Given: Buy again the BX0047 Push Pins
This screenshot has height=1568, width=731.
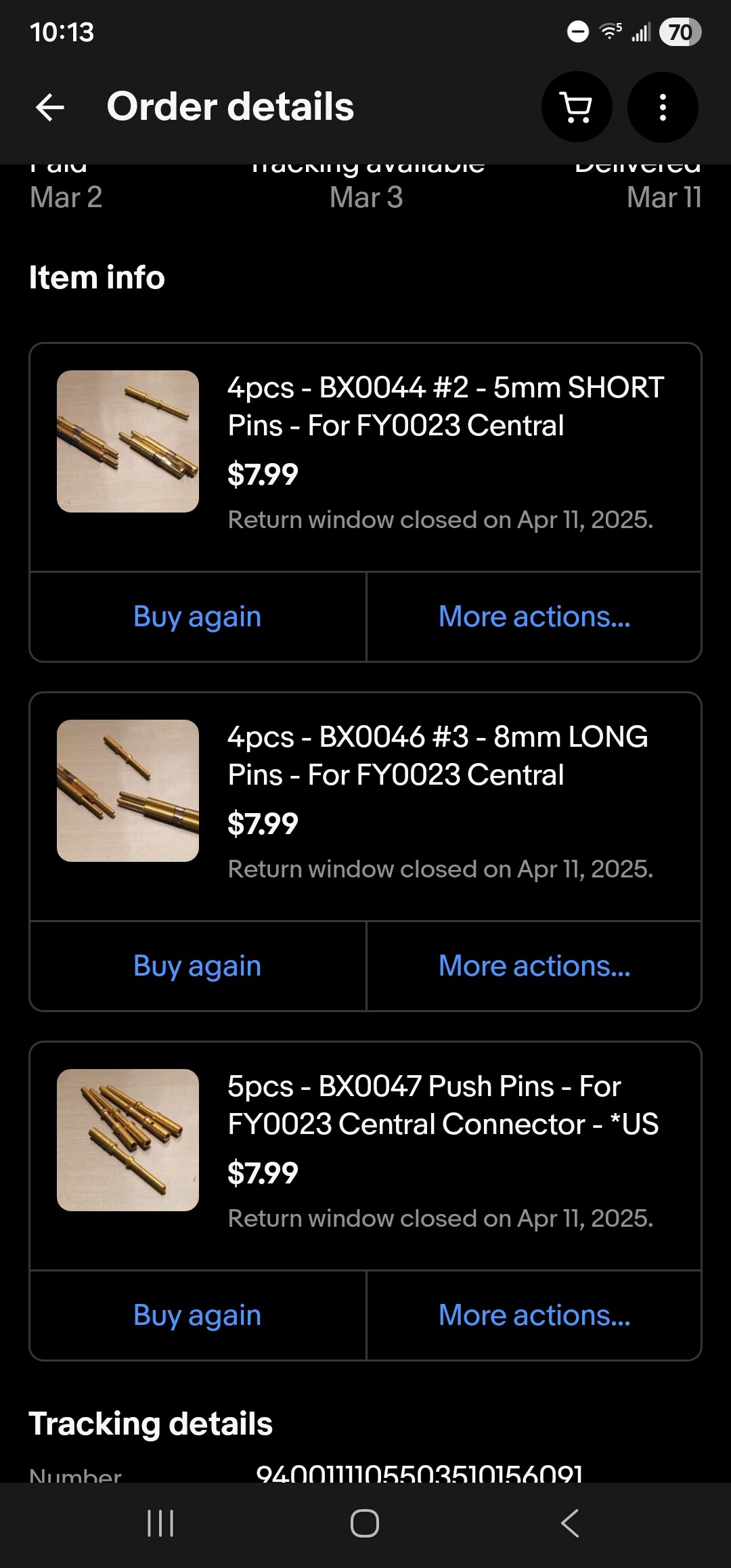Looking at the screenshot, I should coord(198,1315).
